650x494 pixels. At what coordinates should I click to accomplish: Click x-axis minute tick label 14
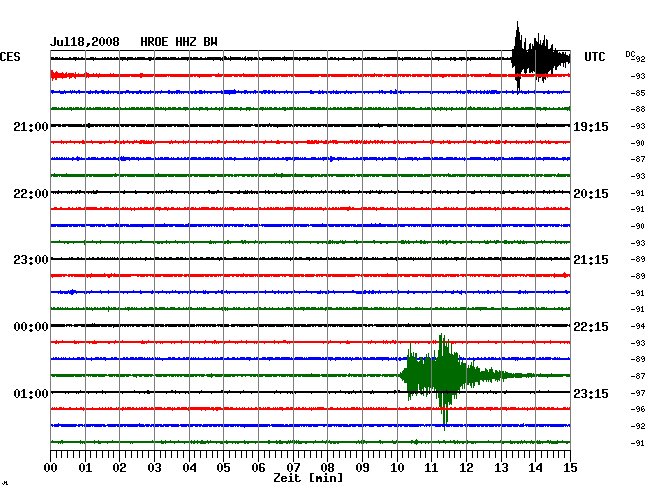(x=535, y=468)
